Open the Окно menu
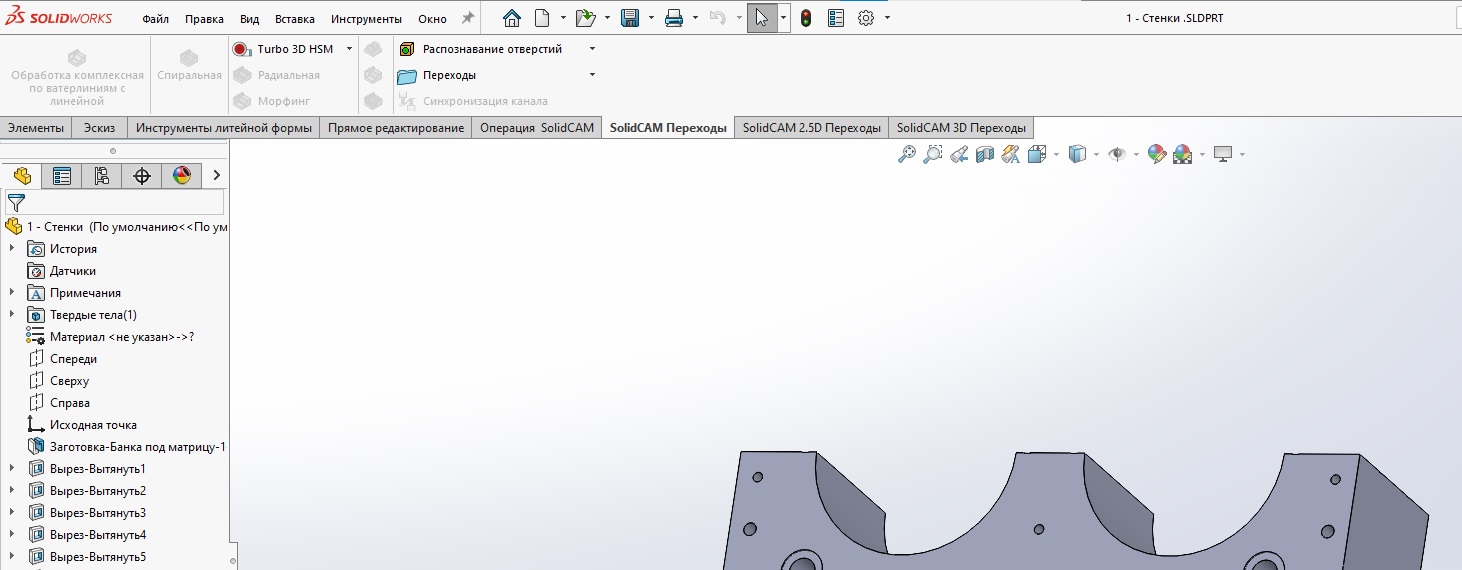Image resolution: width=1462 pixels, height=570 pixels. click(432, 19)
